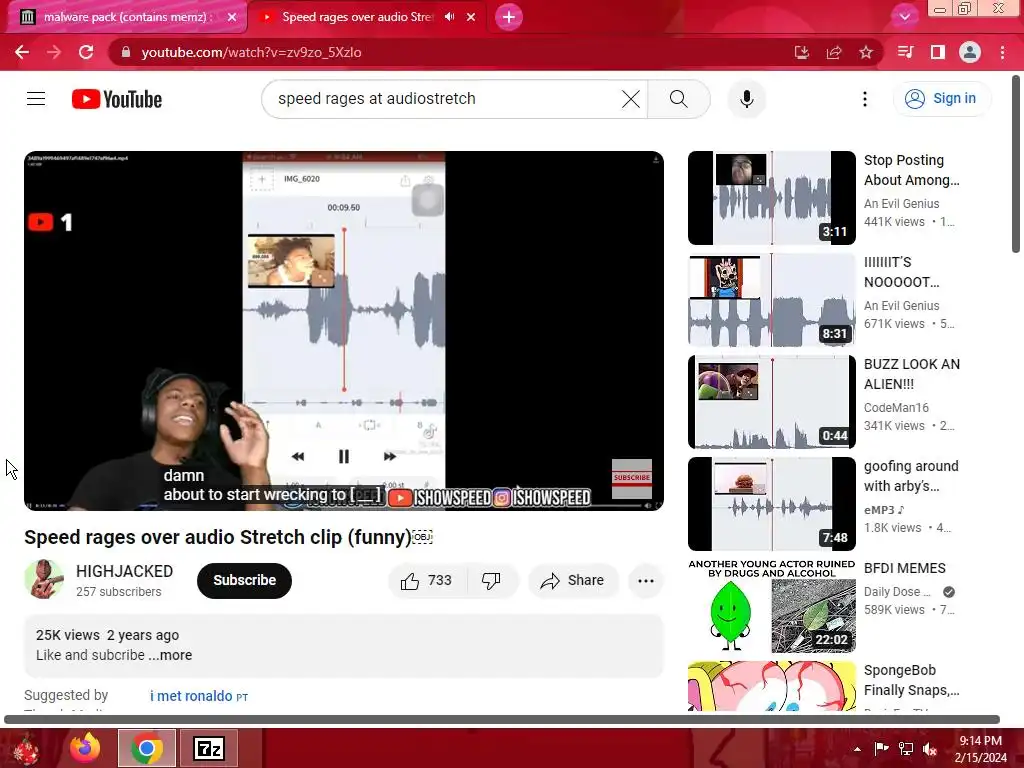Clear the search query with X
Viewport: 1024px width, 768px height.
pos(630,99)
